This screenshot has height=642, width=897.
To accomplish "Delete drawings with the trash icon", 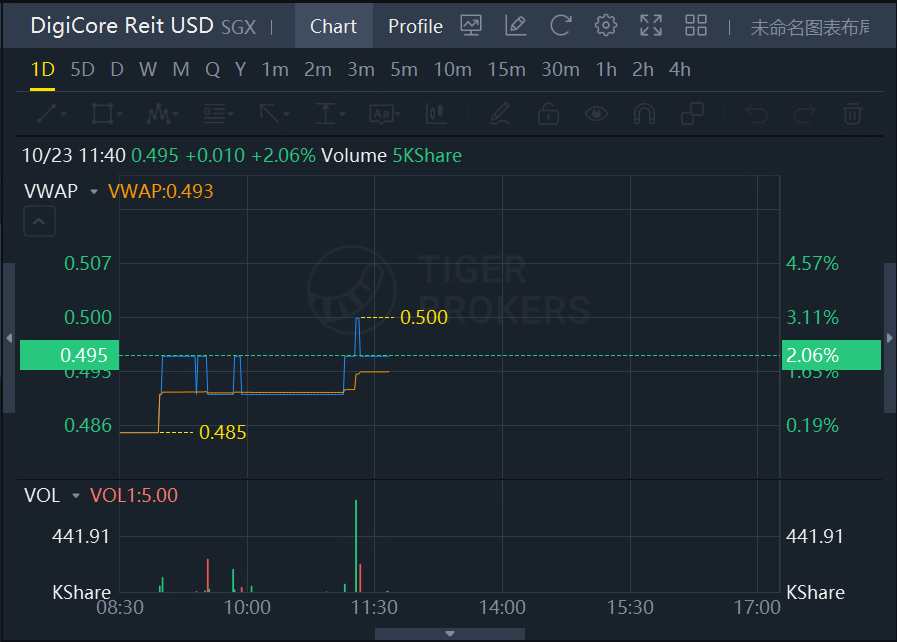I will [852, 114].
